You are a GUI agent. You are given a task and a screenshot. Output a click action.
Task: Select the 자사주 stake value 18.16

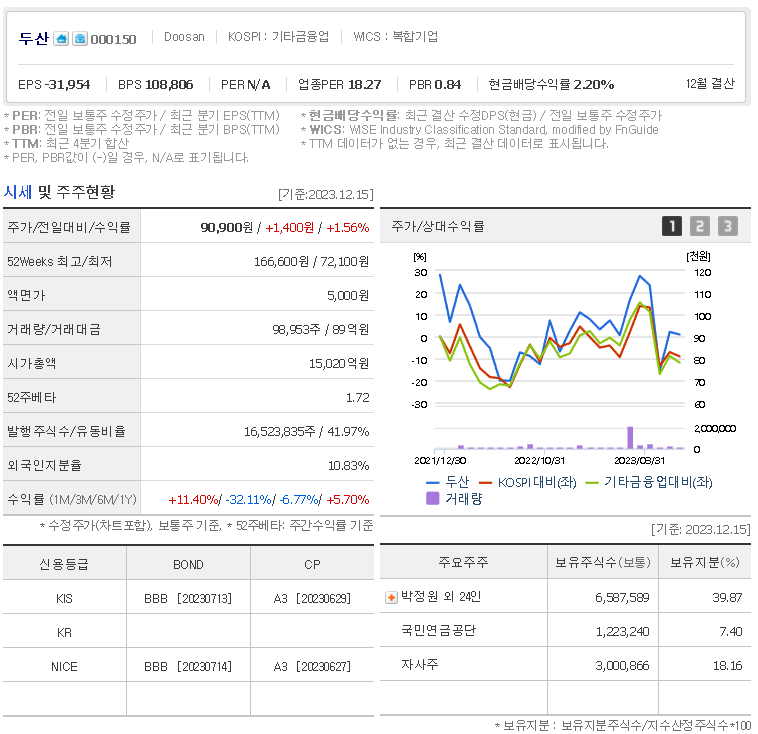click(x=728, y=666)
